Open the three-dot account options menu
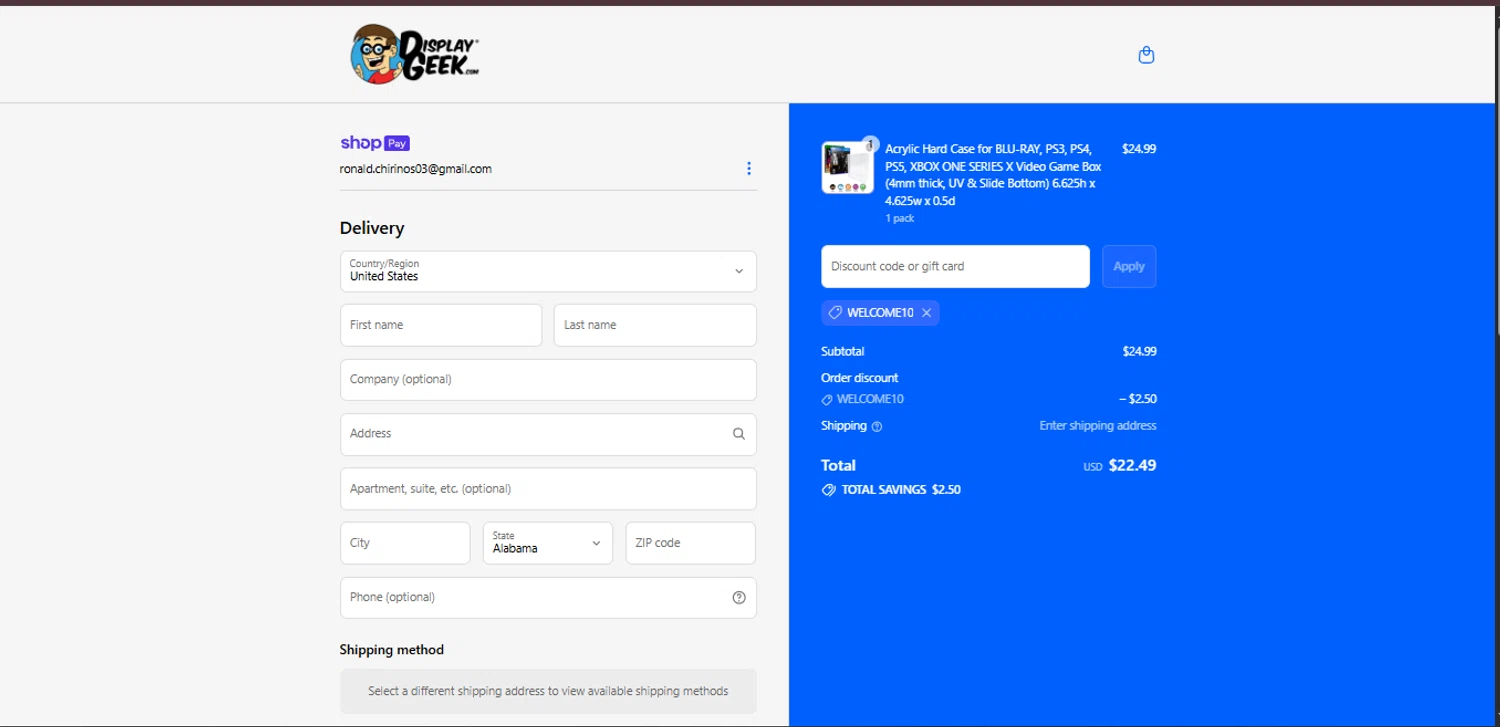 point(749,168)
